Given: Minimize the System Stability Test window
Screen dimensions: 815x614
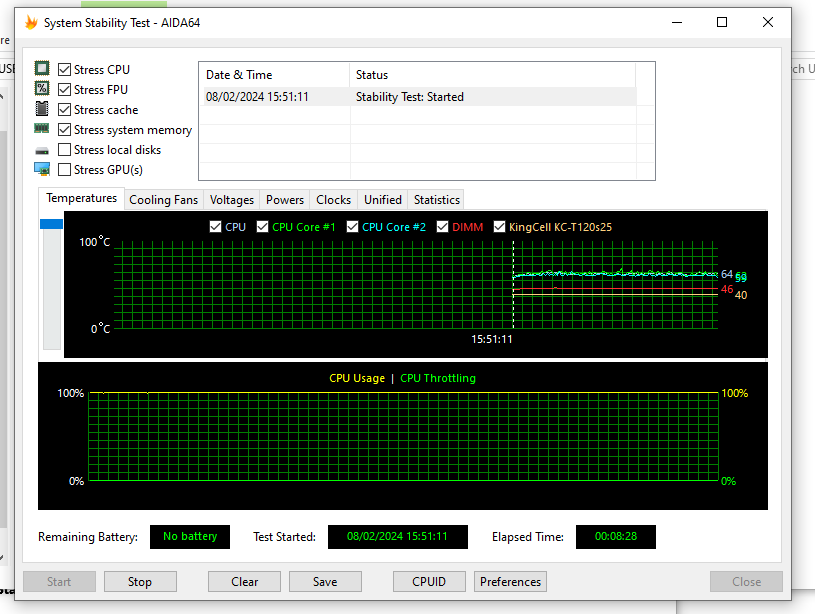Looking at the screenshot, I should pyautogui.click(x=677, y=22).
